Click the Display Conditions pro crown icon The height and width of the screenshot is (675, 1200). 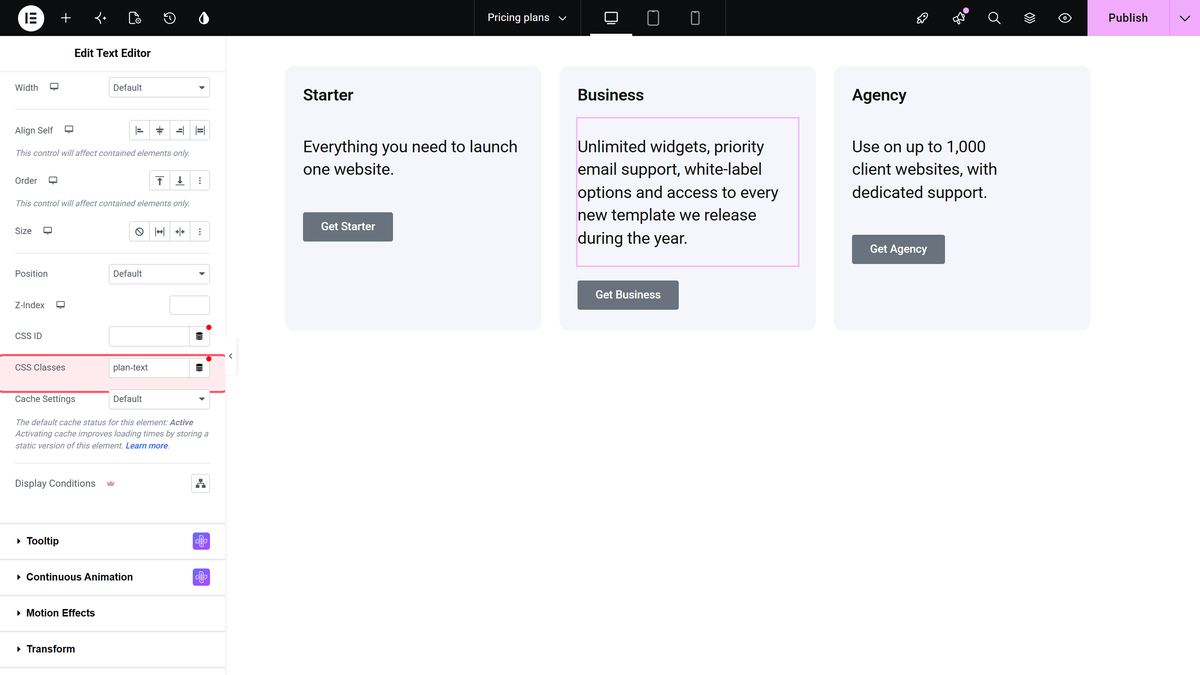click(111, 484)
